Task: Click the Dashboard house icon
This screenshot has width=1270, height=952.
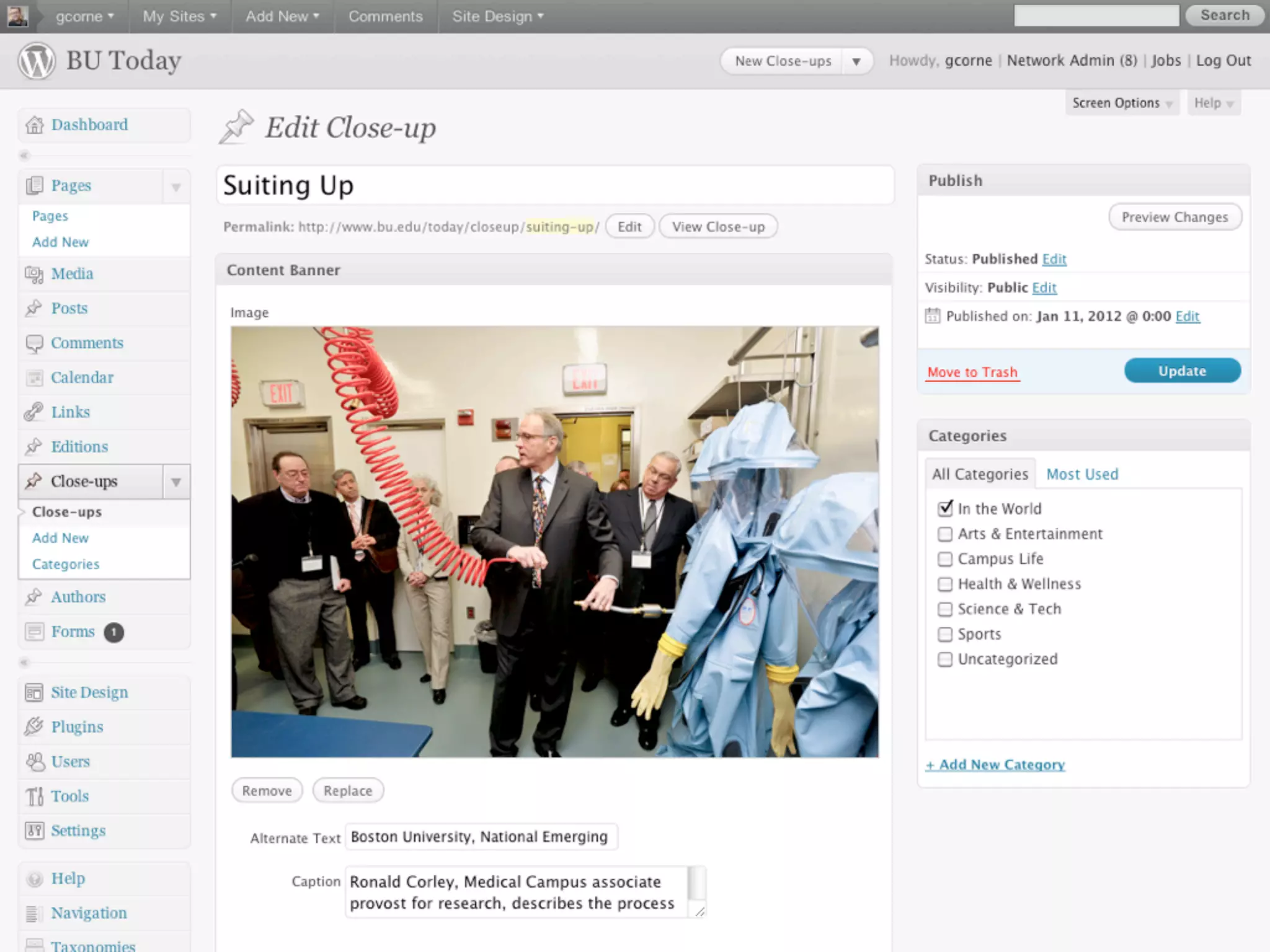Action: pos(35,125)
